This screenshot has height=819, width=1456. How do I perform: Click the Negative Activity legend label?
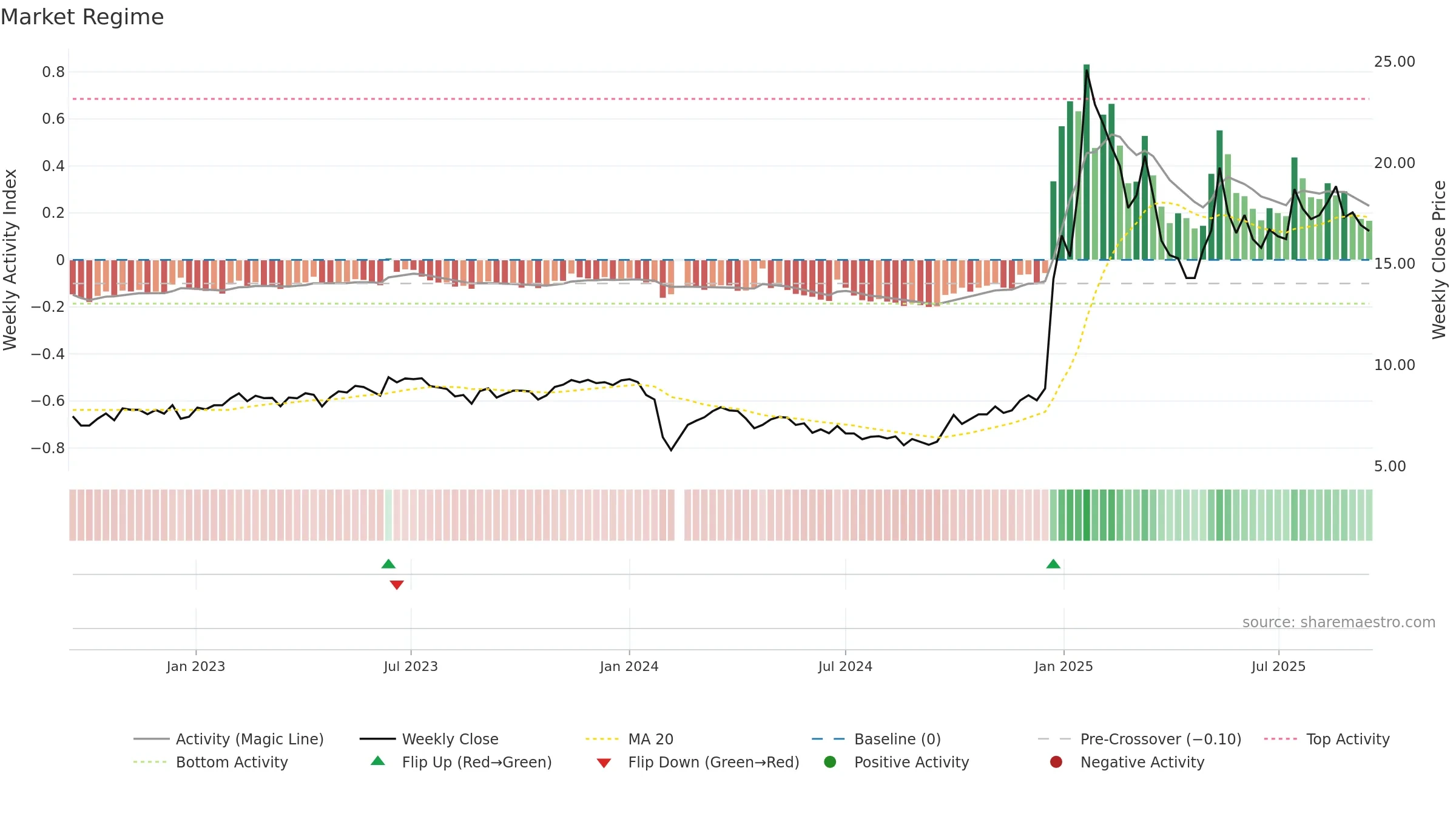tap(1142, 762)
